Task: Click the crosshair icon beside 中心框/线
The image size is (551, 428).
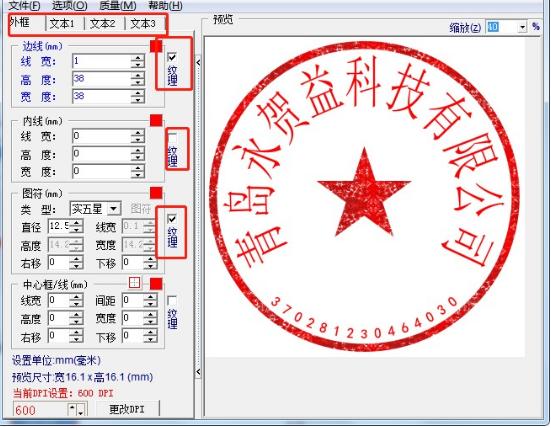Action: click(x=135, y=283)
